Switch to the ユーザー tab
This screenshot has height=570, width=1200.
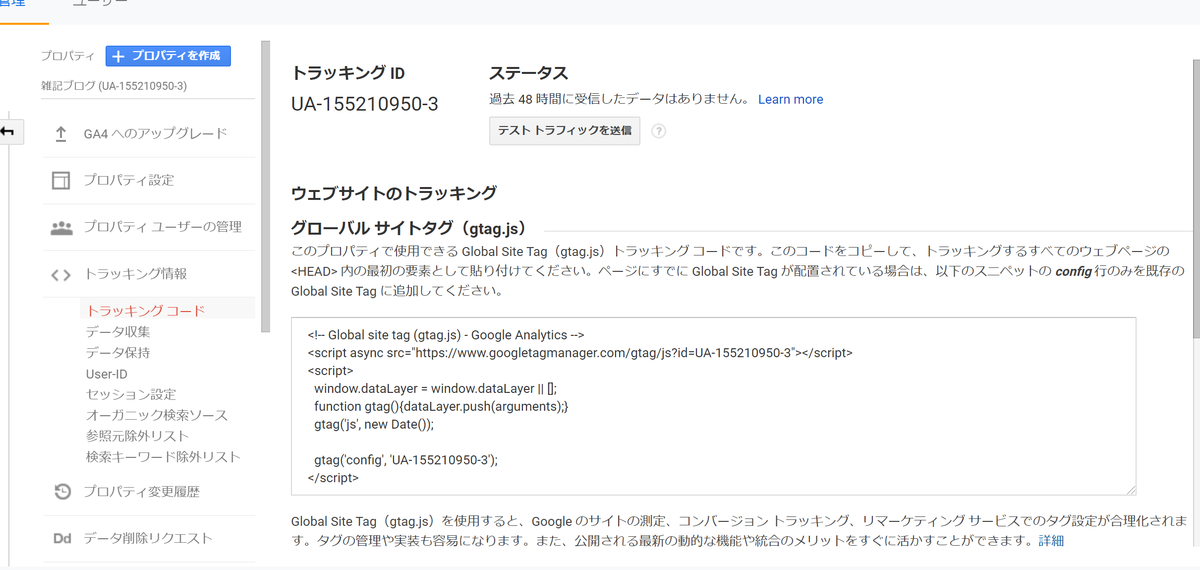coord(100,5)
